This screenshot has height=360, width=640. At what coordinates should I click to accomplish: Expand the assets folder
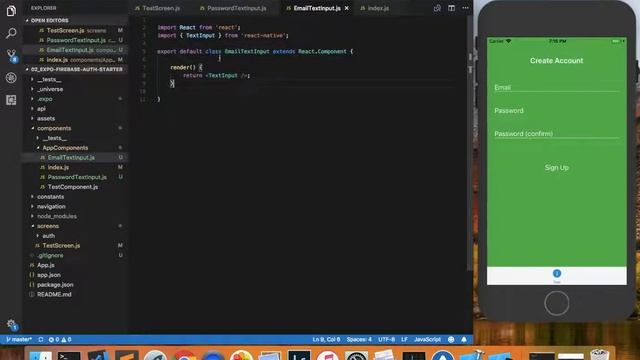[x=46, y=118]
